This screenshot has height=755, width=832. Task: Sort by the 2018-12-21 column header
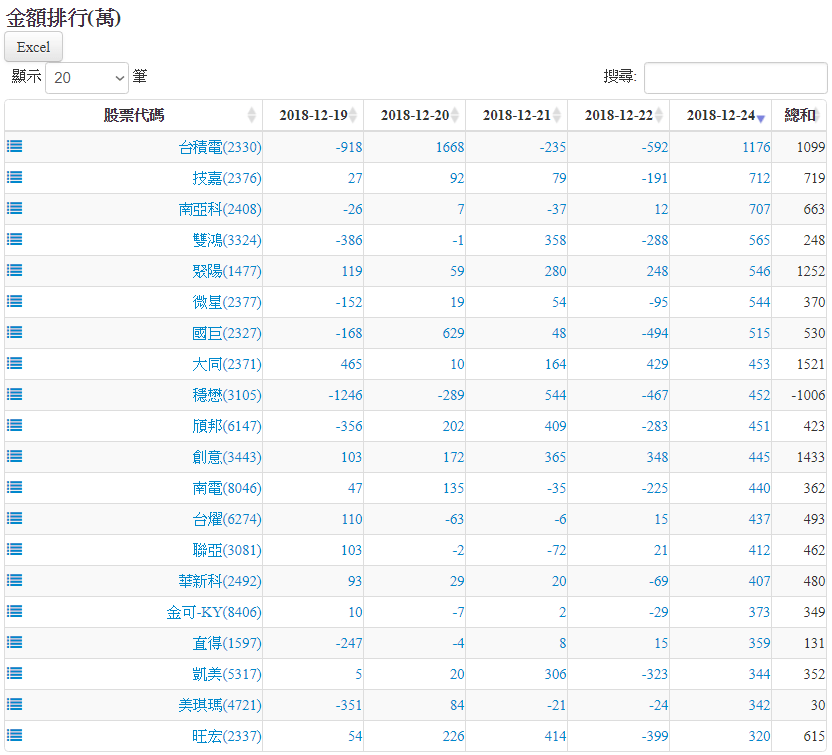click(516, 115)
